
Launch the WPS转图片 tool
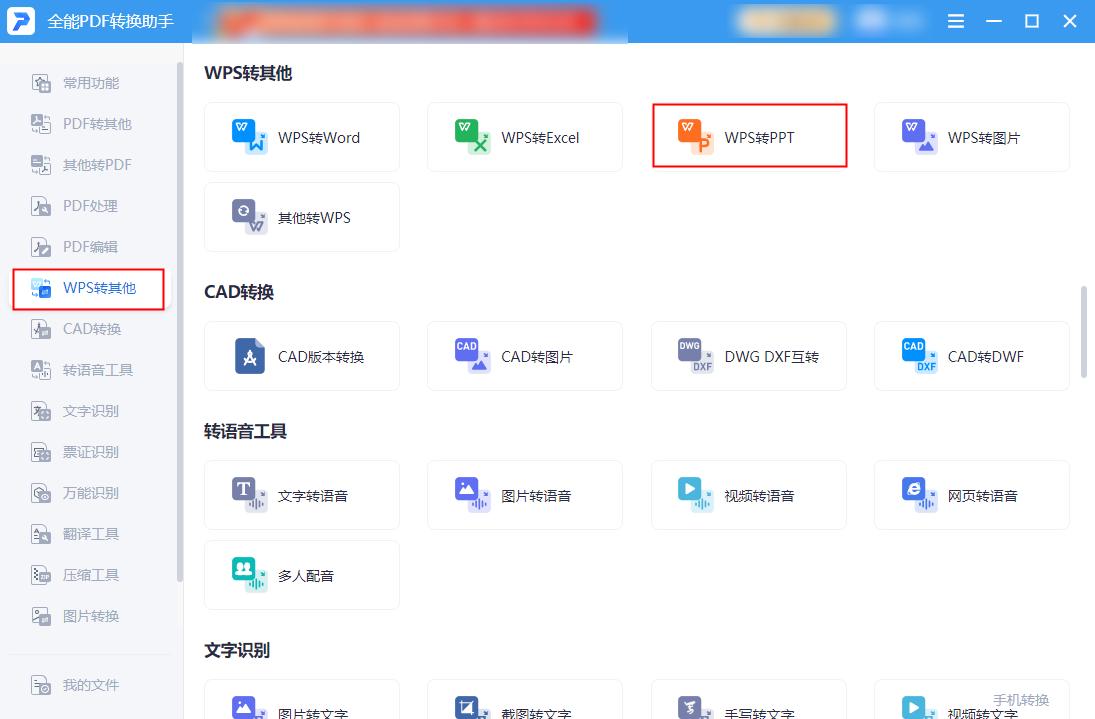coord(970,137)
